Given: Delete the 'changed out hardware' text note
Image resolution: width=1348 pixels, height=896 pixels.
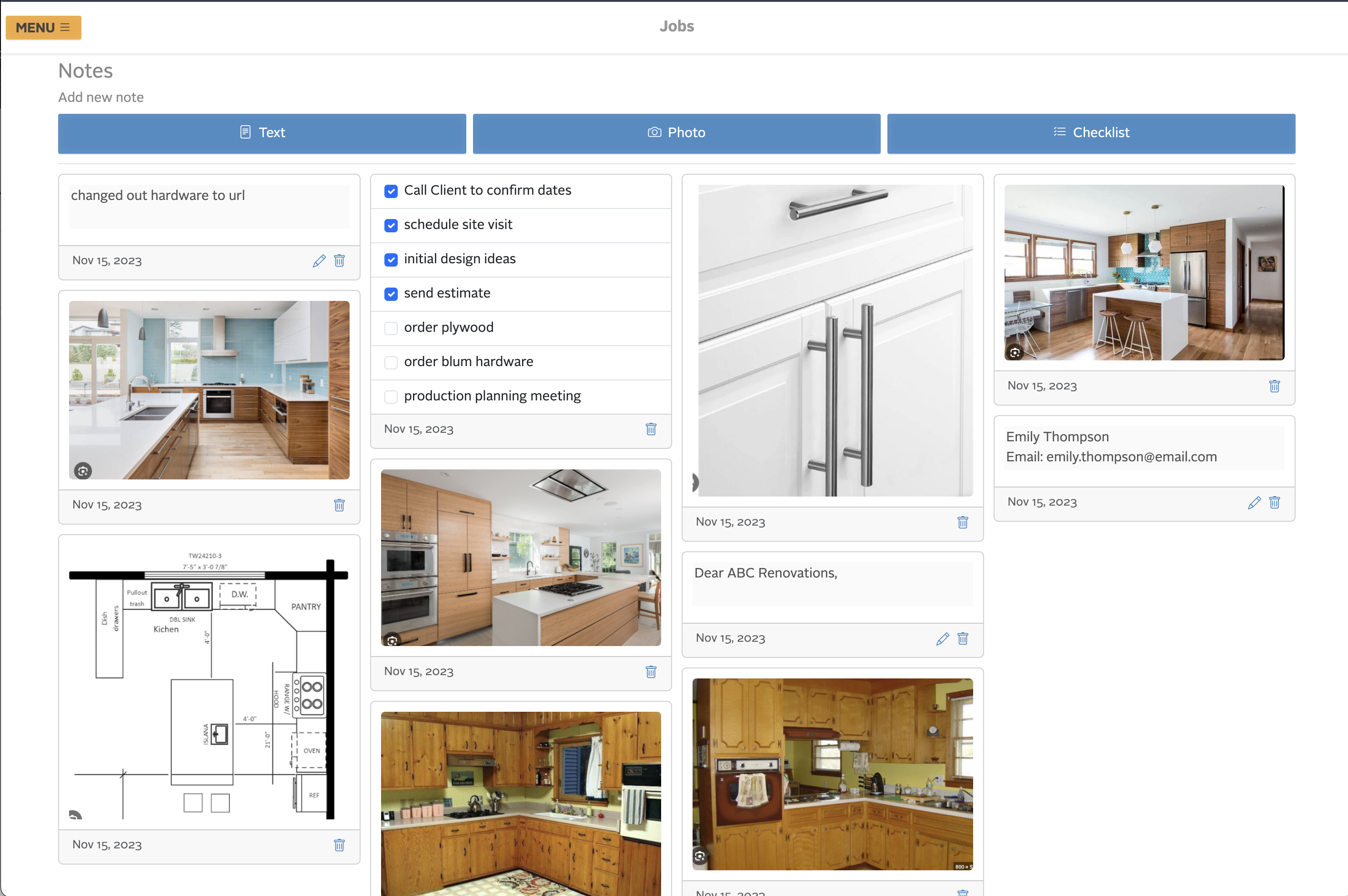Looking at the screenshot, I should pyautogui.click(x=339, y=261).
